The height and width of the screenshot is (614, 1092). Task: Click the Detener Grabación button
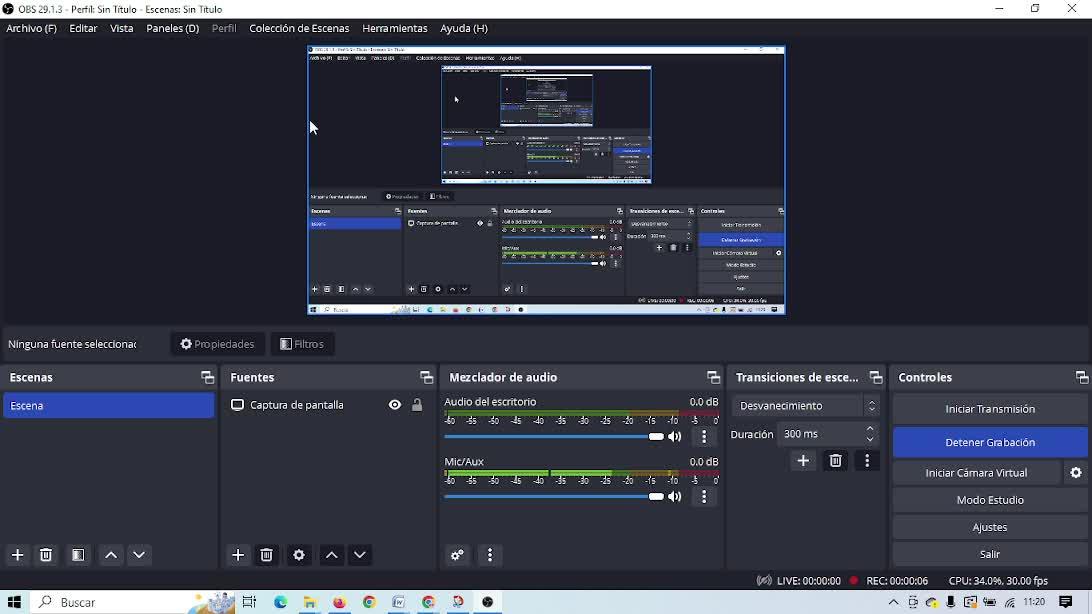point(989,442)
